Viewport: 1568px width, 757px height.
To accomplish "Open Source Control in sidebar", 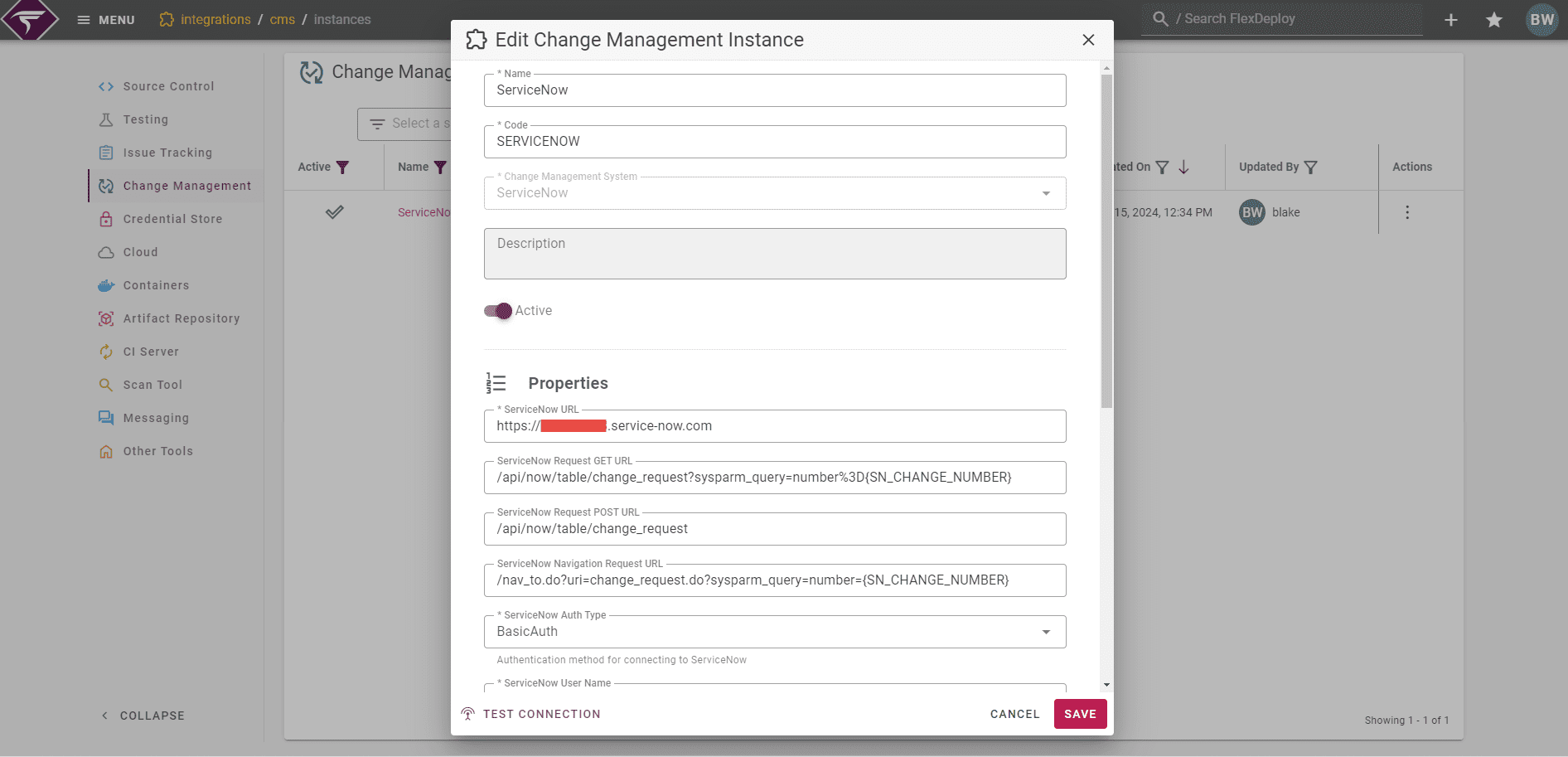I will click(169, 86).
